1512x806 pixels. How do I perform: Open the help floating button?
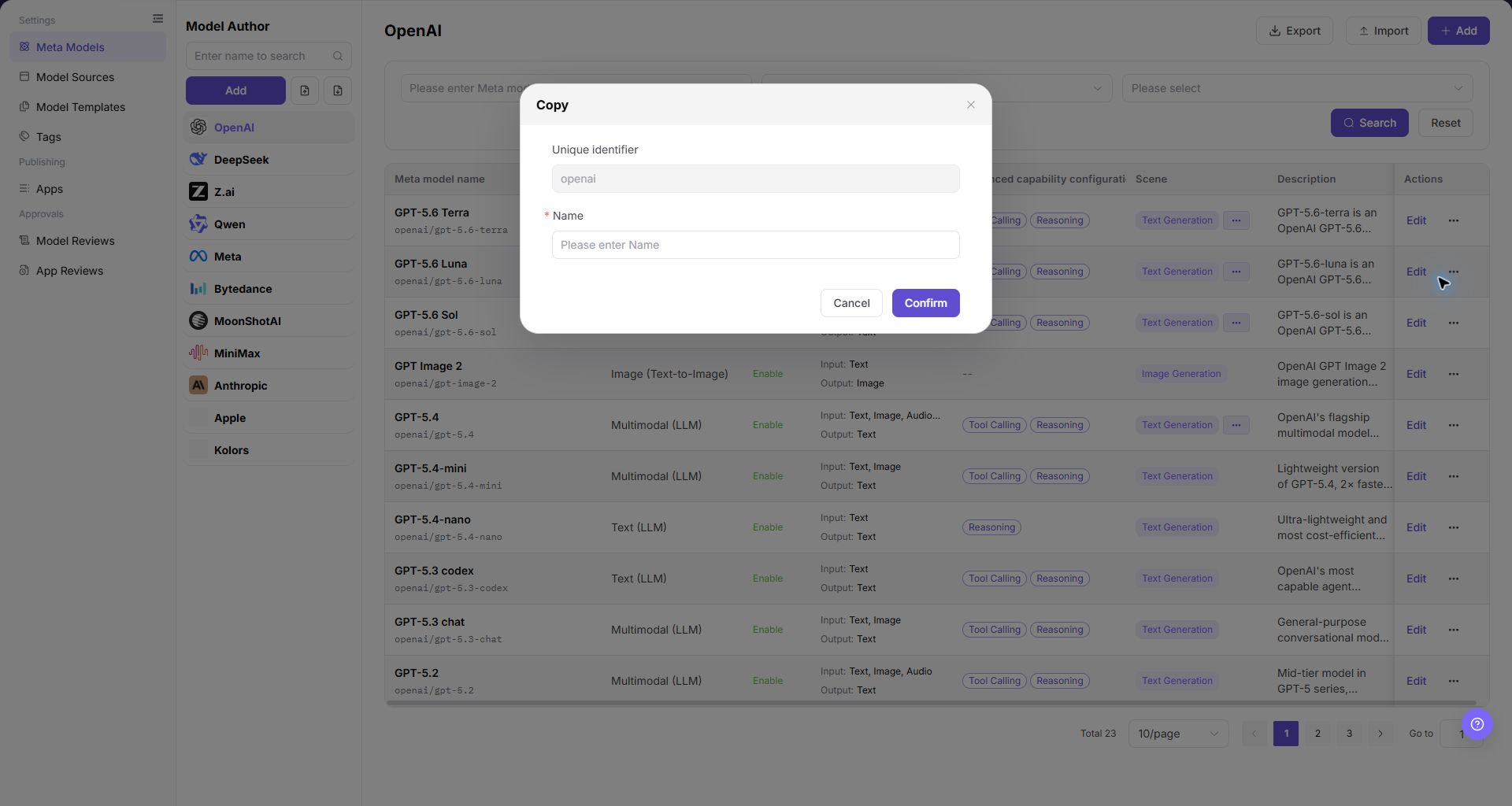pos(1477,724)
